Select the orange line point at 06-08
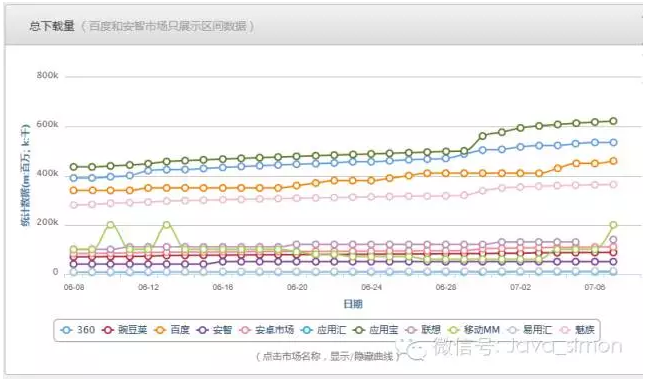The width and height of the screenshot is (649, 381). (x=74, y=190)
